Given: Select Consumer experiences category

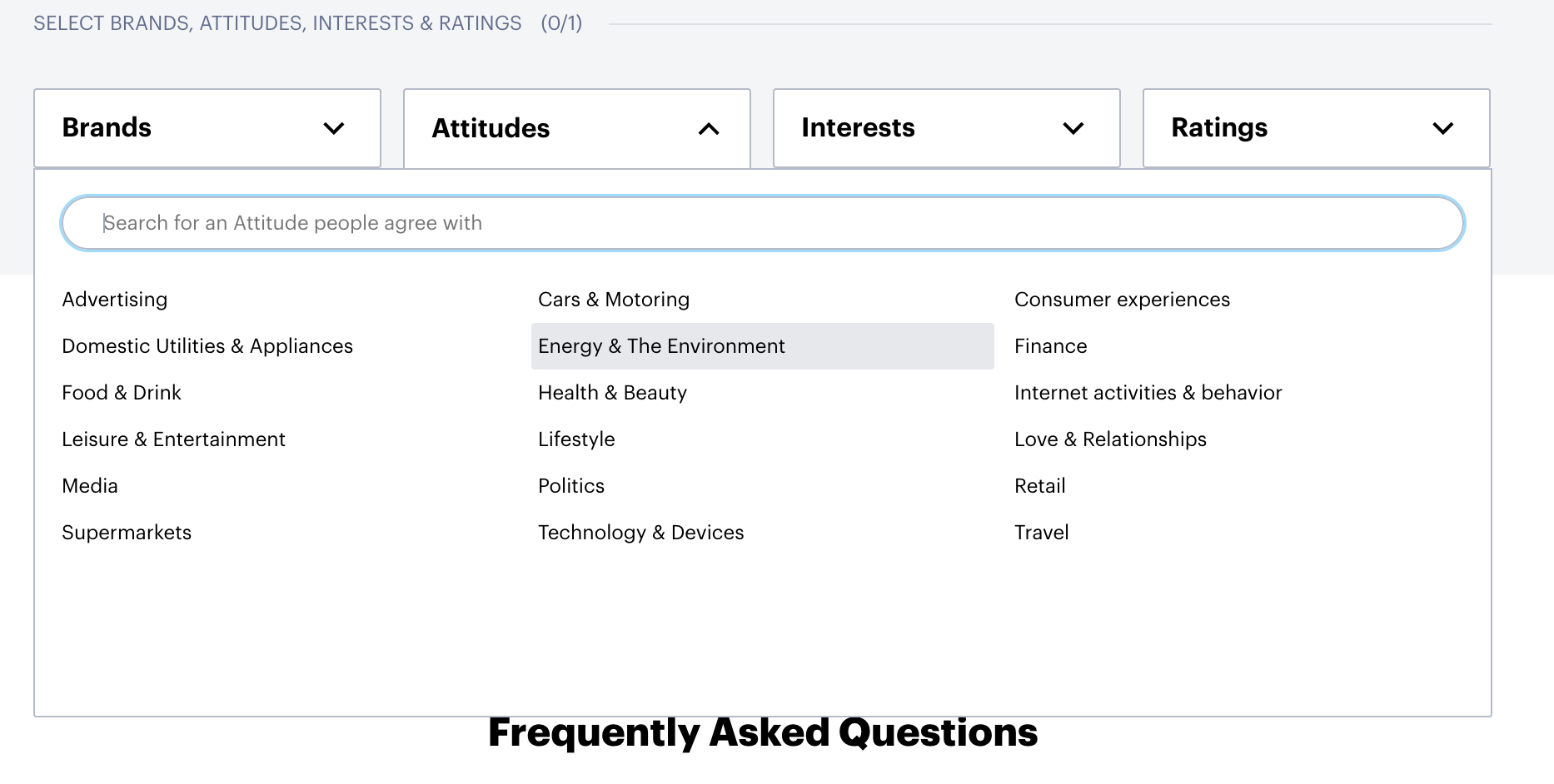Looking at the screenshot, I should click(1122, 300).
